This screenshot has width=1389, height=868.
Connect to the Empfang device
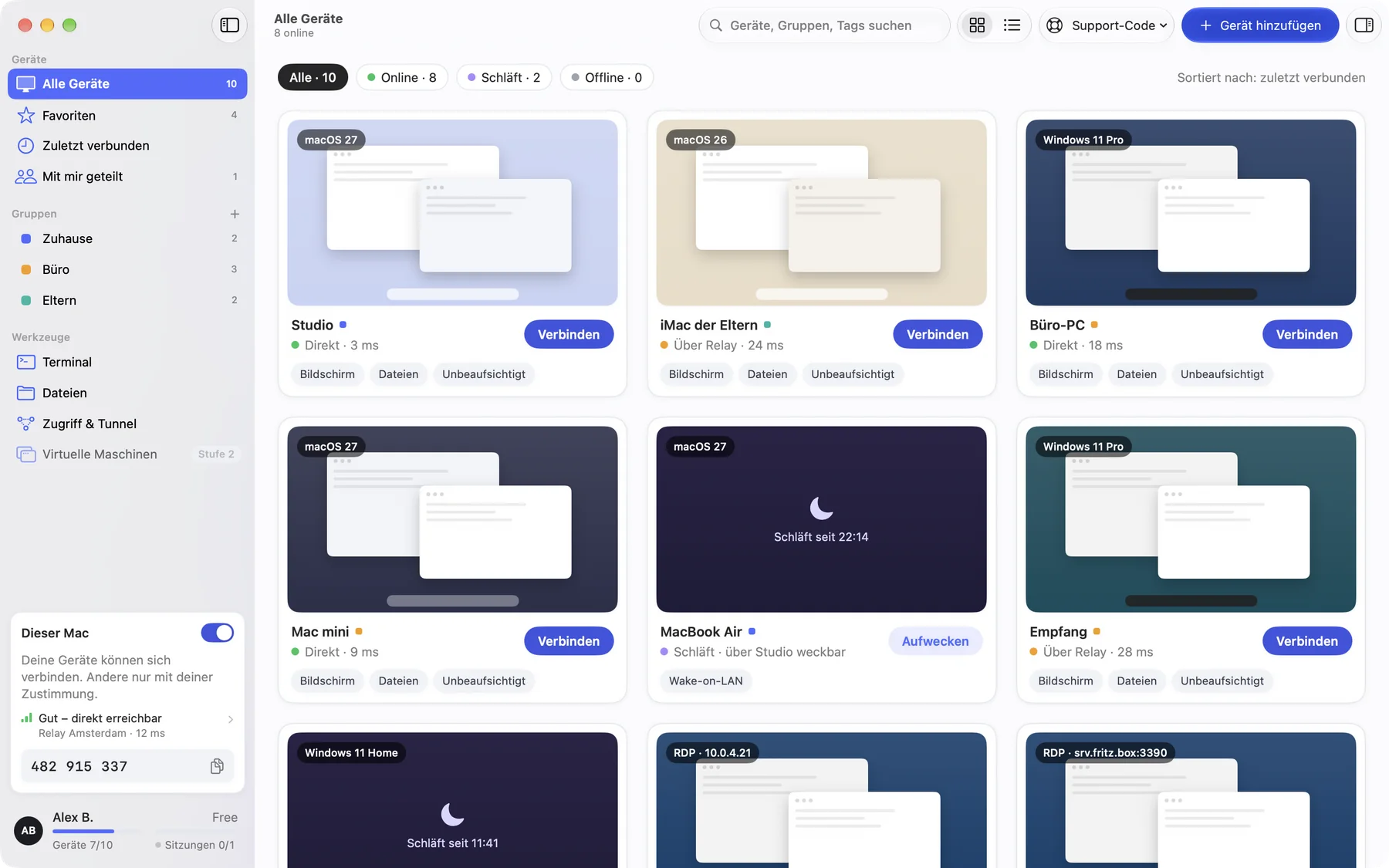1306,641
